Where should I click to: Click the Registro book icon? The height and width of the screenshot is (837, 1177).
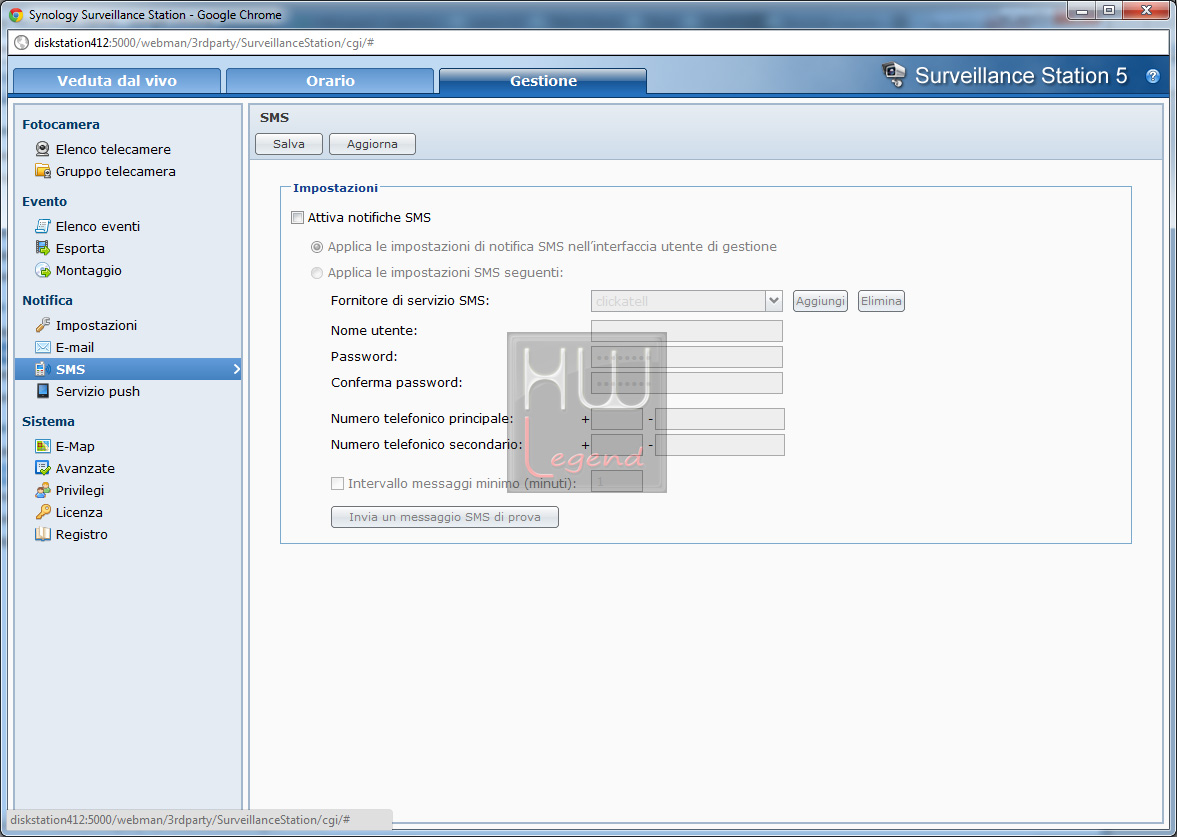43,534
